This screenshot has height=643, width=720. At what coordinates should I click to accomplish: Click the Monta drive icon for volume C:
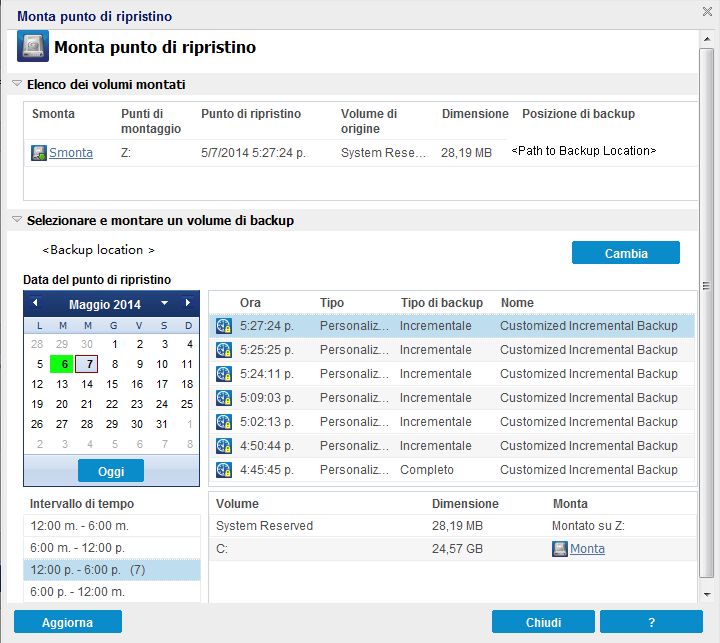click(x=559, y=549)
